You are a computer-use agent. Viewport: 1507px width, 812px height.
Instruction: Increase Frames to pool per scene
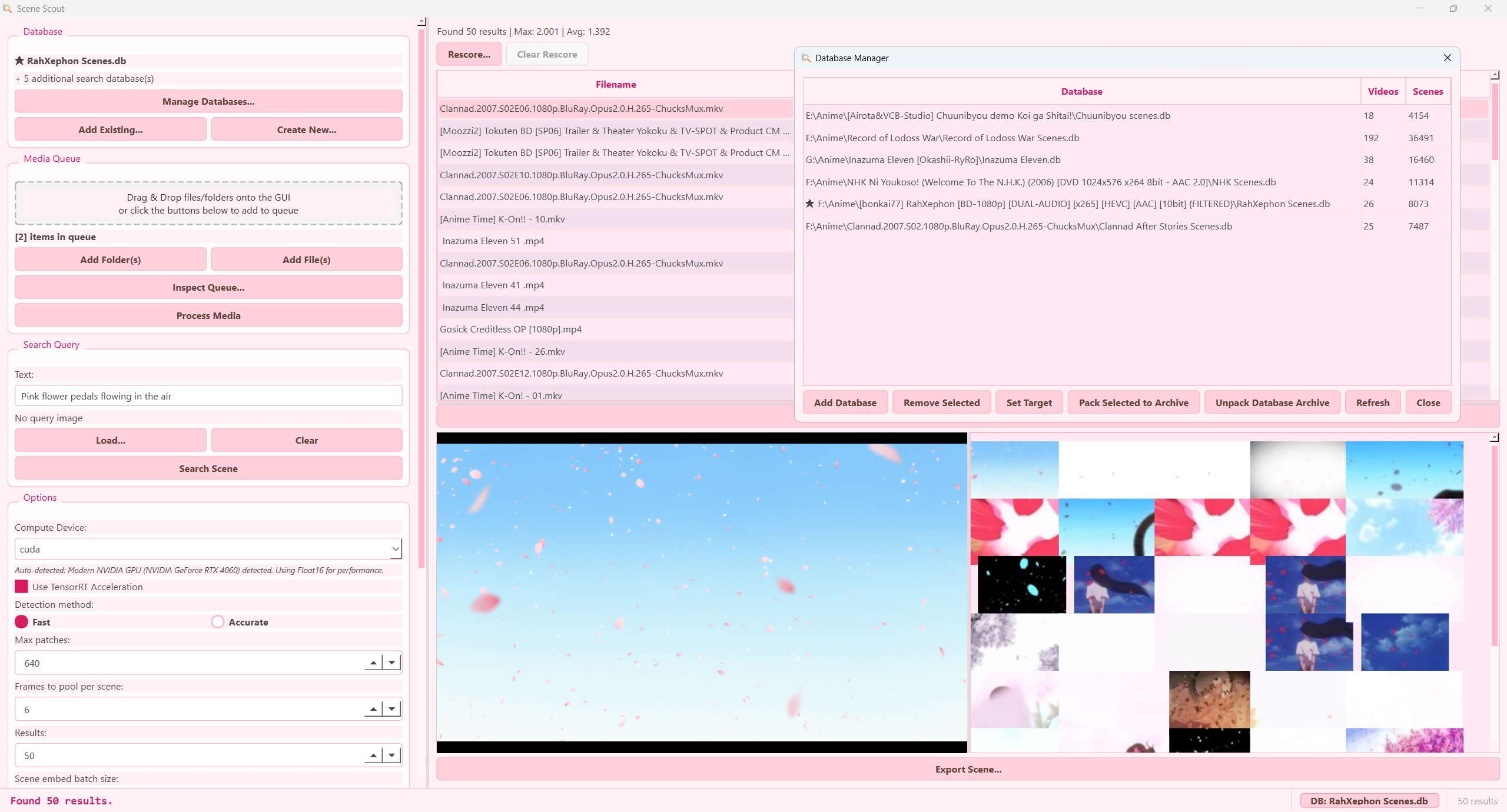pyautogui.click(x=373, y=710)
